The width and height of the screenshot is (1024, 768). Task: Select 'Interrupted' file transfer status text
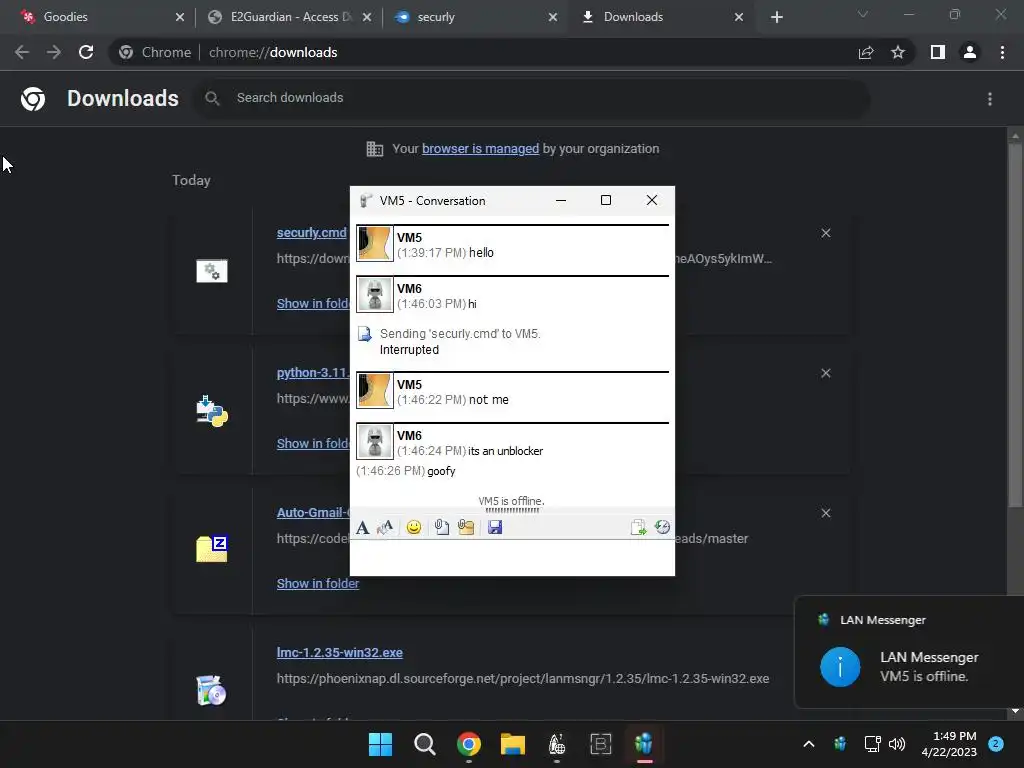coord(409,349)
